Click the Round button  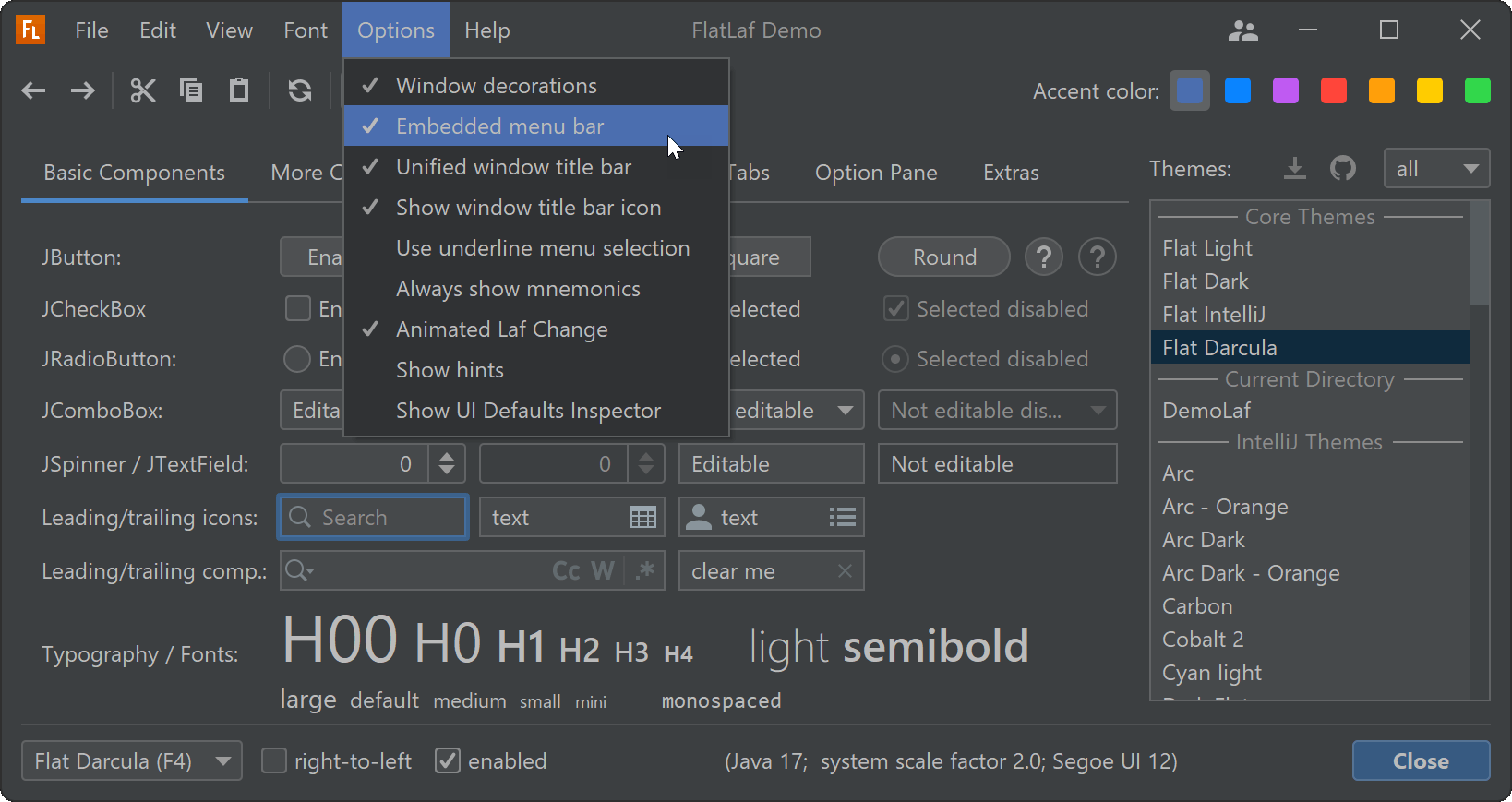click(x=944, y=257)
